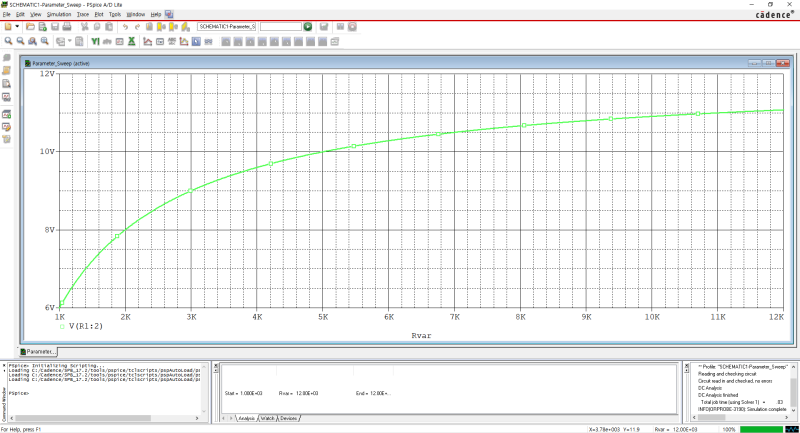800x433 pixels.
Task: Click the command window horizontal scrollbar
Action: pos(105,418)
